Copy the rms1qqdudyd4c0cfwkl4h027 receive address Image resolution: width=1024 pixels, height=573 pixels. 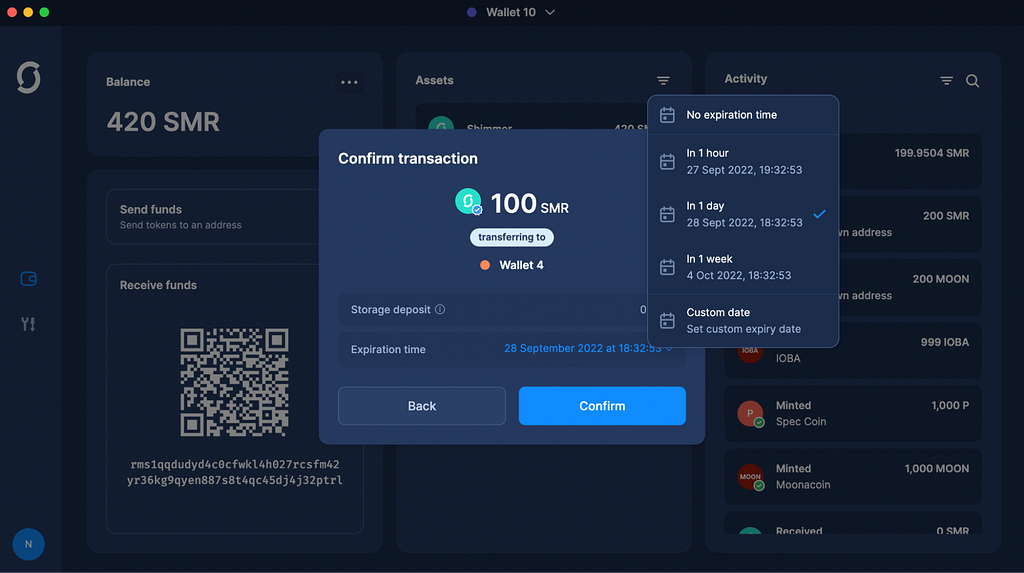[234, 472]
